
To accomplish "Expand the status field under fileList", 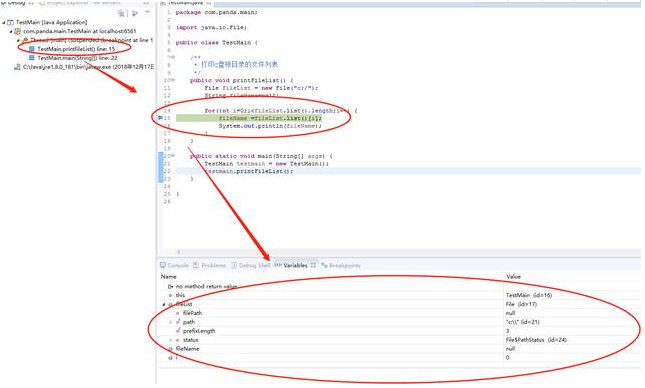I will (170, 340).
